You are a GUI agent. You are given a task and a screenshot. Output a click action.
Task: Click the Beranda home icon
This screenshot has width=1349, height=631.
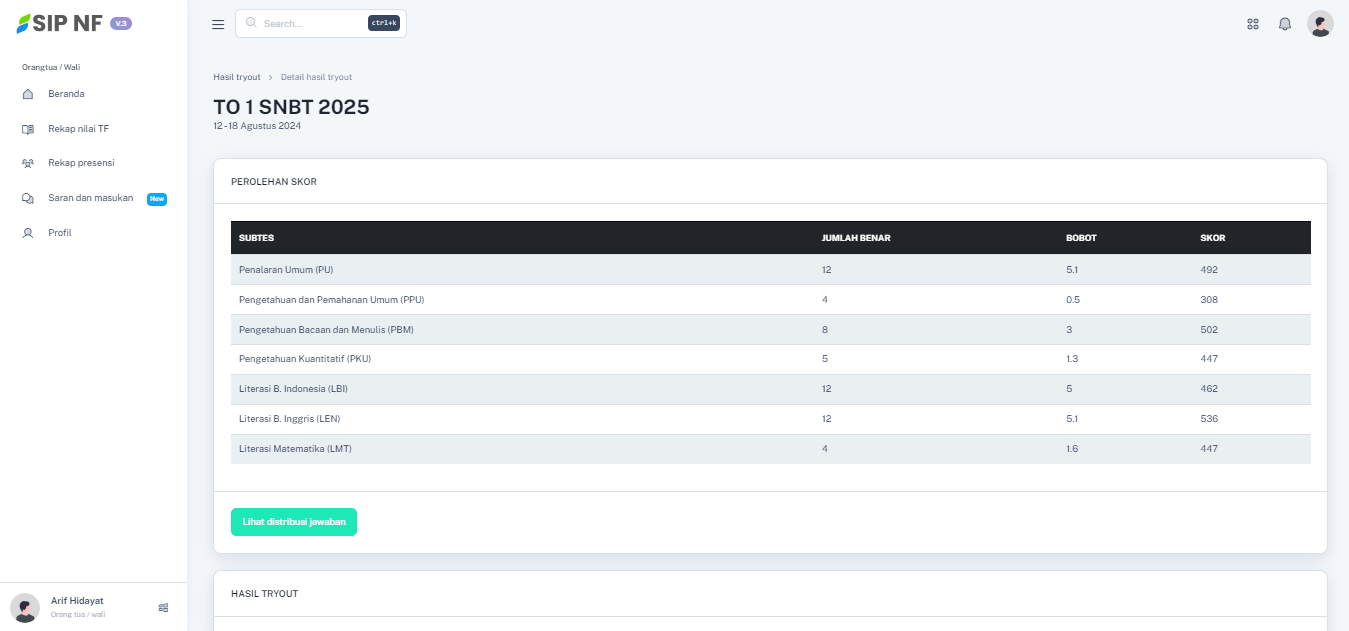28,94
